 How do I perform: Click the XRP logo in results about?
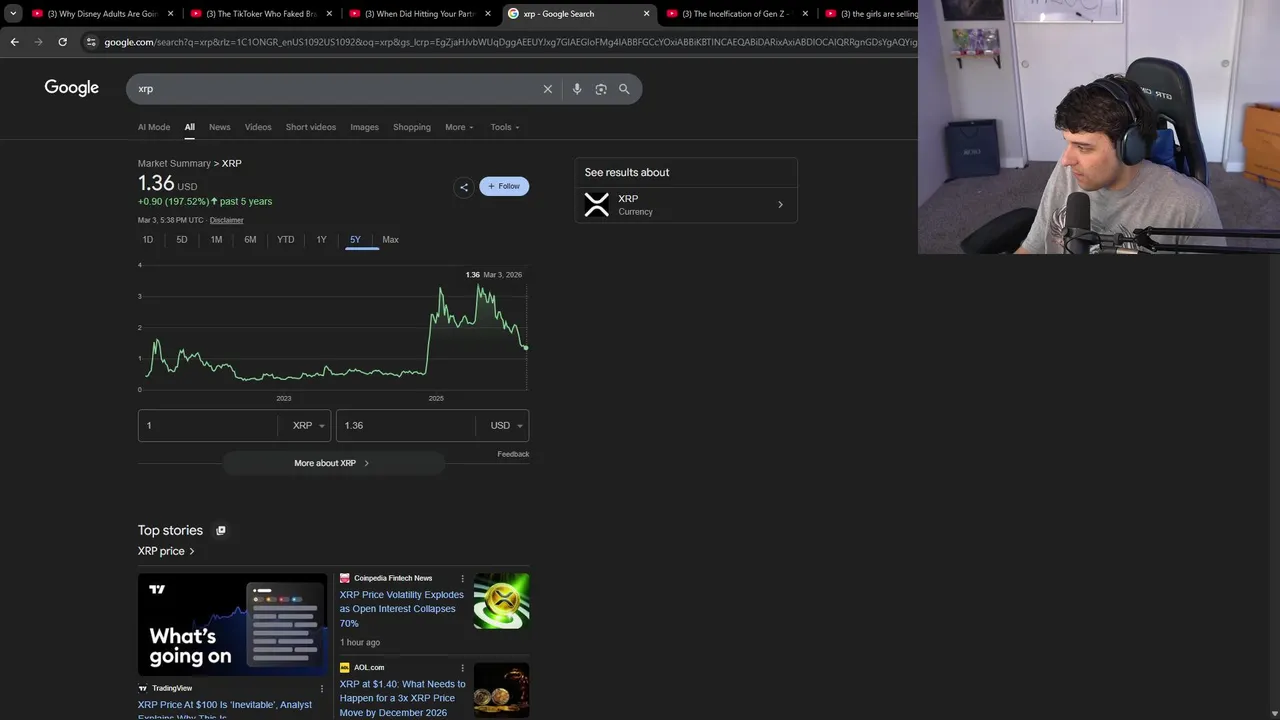(596, 205)
